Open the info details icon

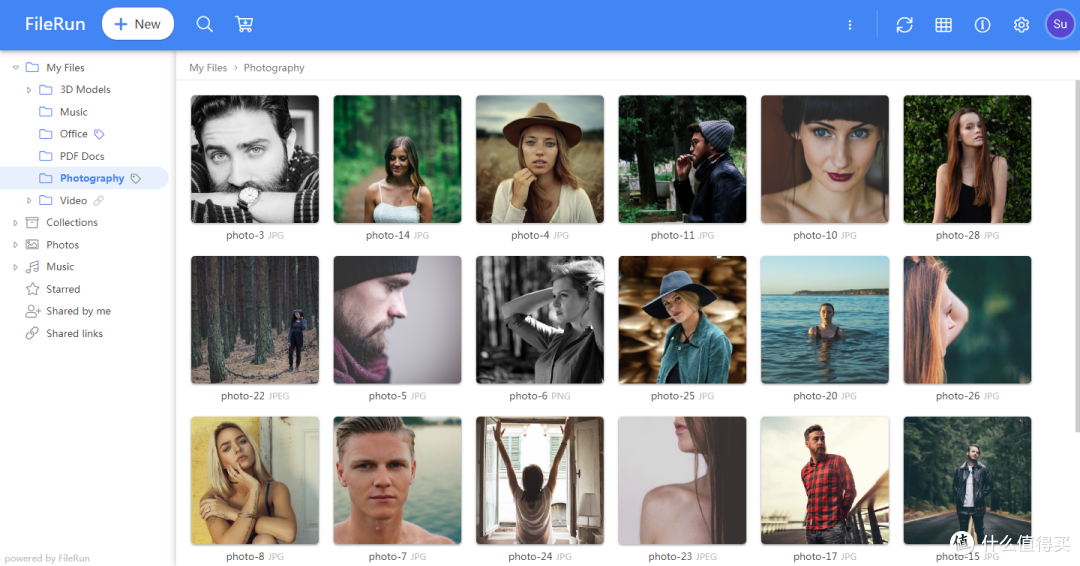[983, 25]
